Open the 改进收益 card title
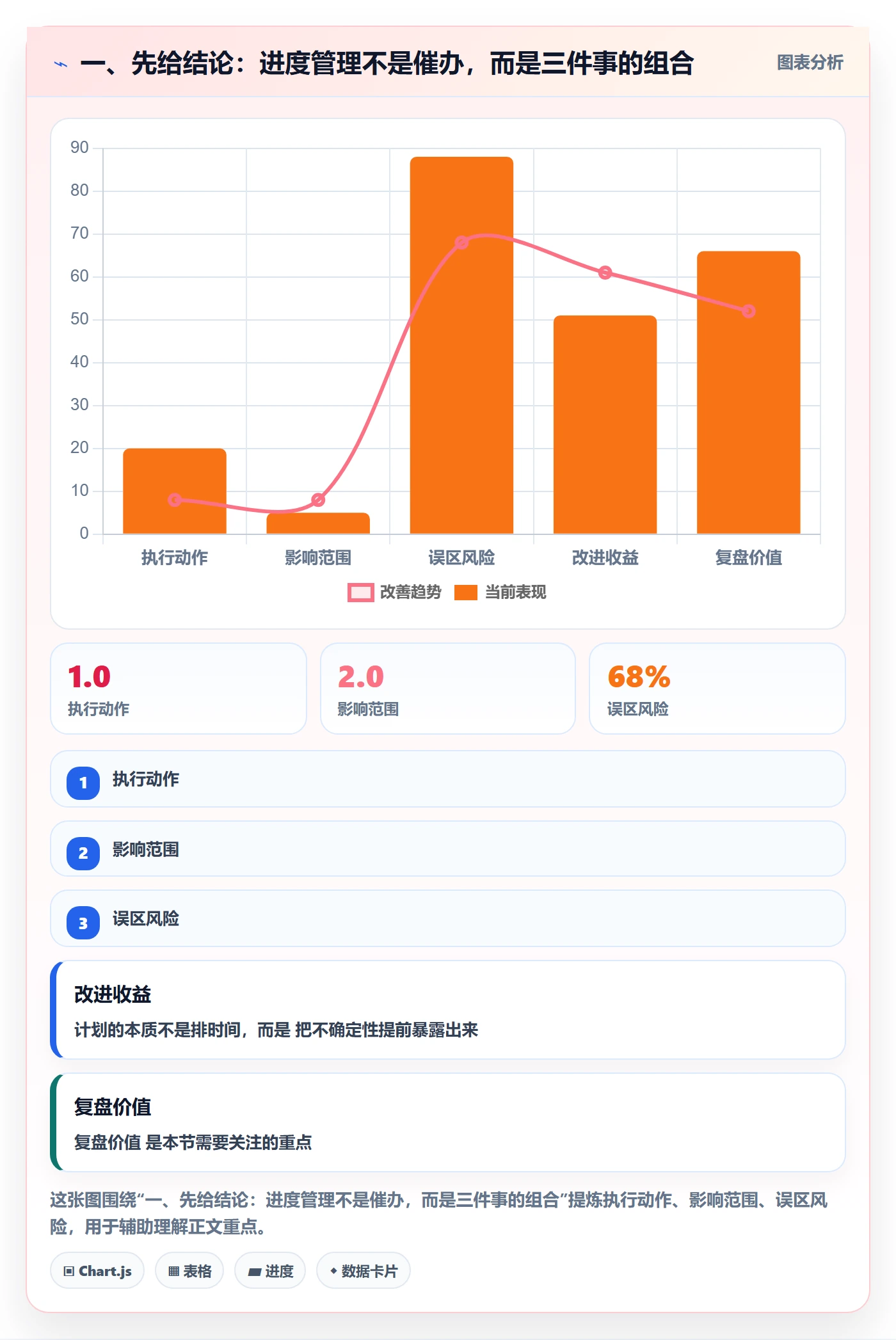896x1340 pixels. click(113, 994)
